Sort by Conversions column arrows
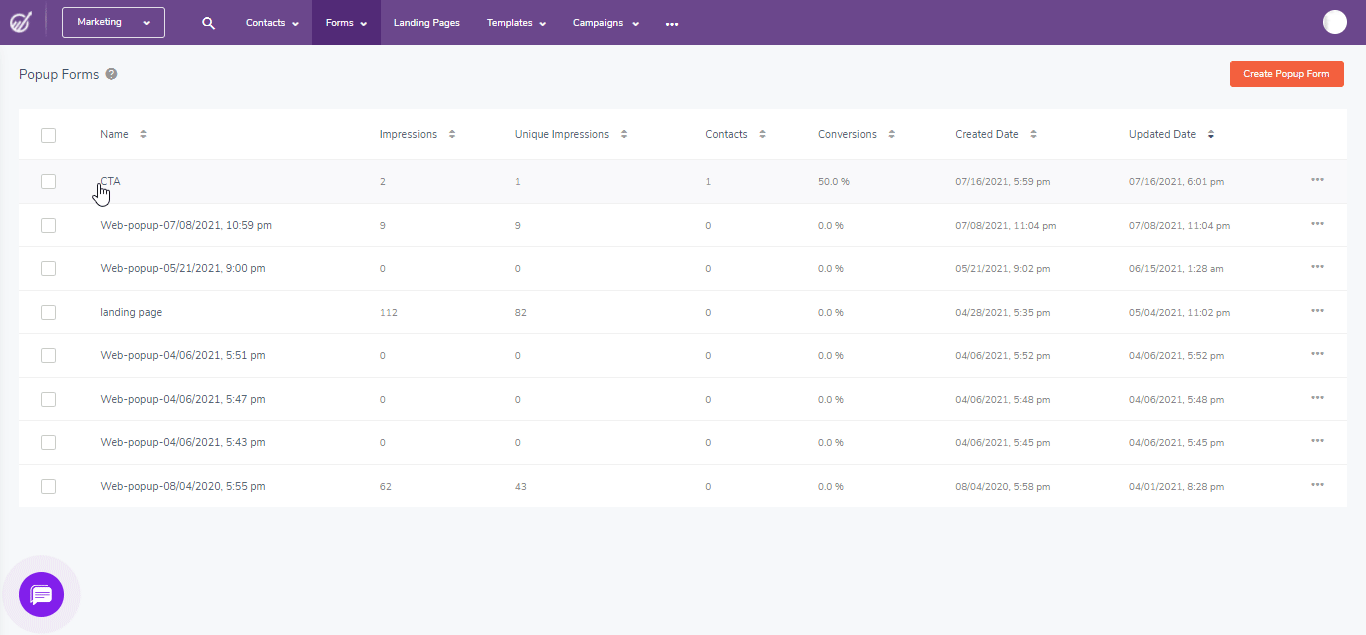The height and width of the screenshot is (635, 1366). click(x=891, y=134)
